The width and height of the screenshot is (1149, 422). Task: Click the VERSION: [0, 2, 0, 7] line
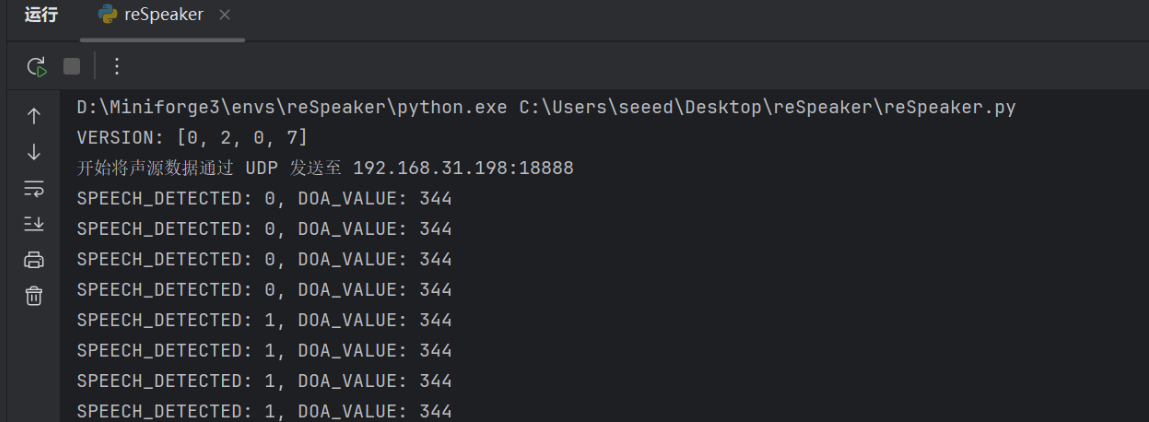(x=192, y=137)
